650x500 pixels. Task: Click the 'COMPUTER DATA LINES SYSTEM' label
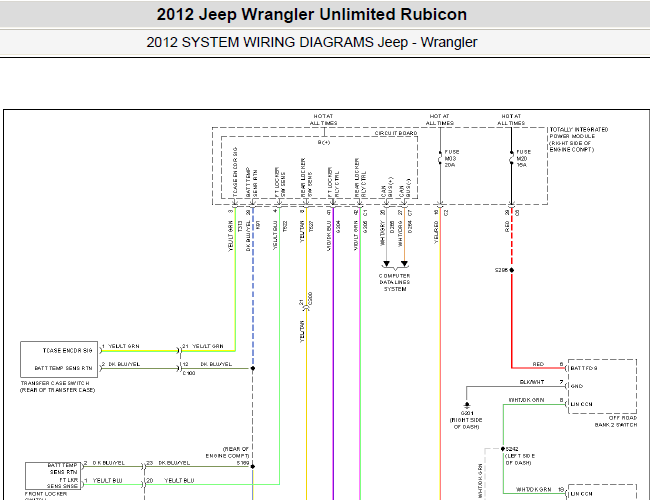coord(395,282)
